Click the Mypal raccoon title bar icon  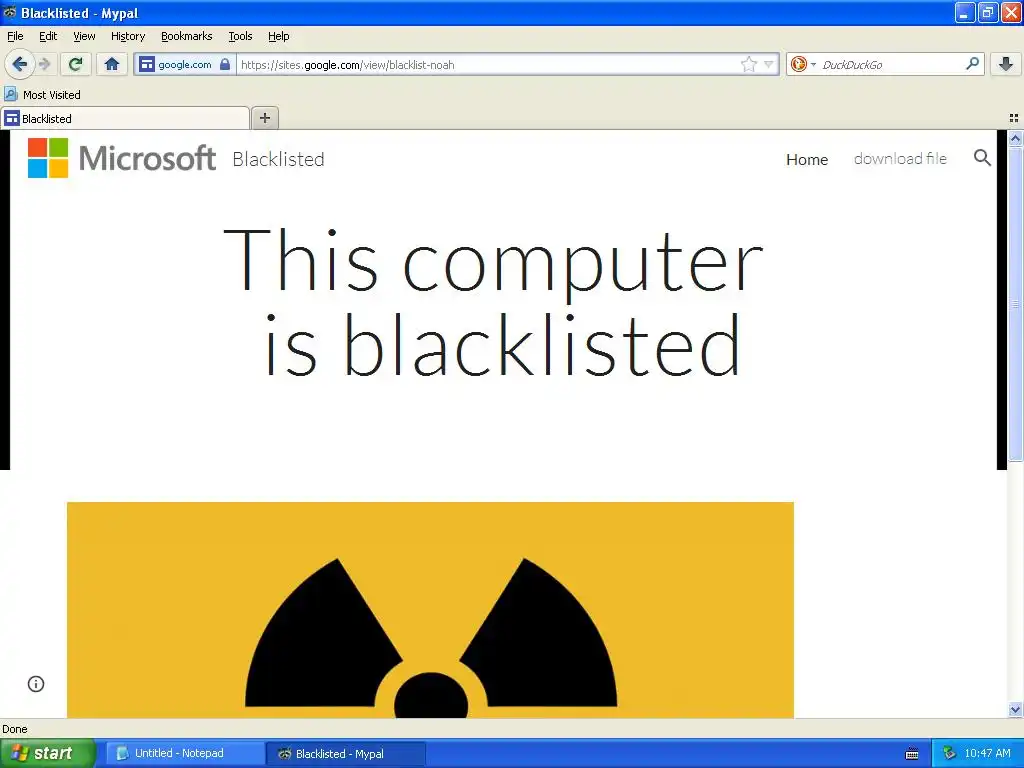pyautogui.click(x=10, y=12)
